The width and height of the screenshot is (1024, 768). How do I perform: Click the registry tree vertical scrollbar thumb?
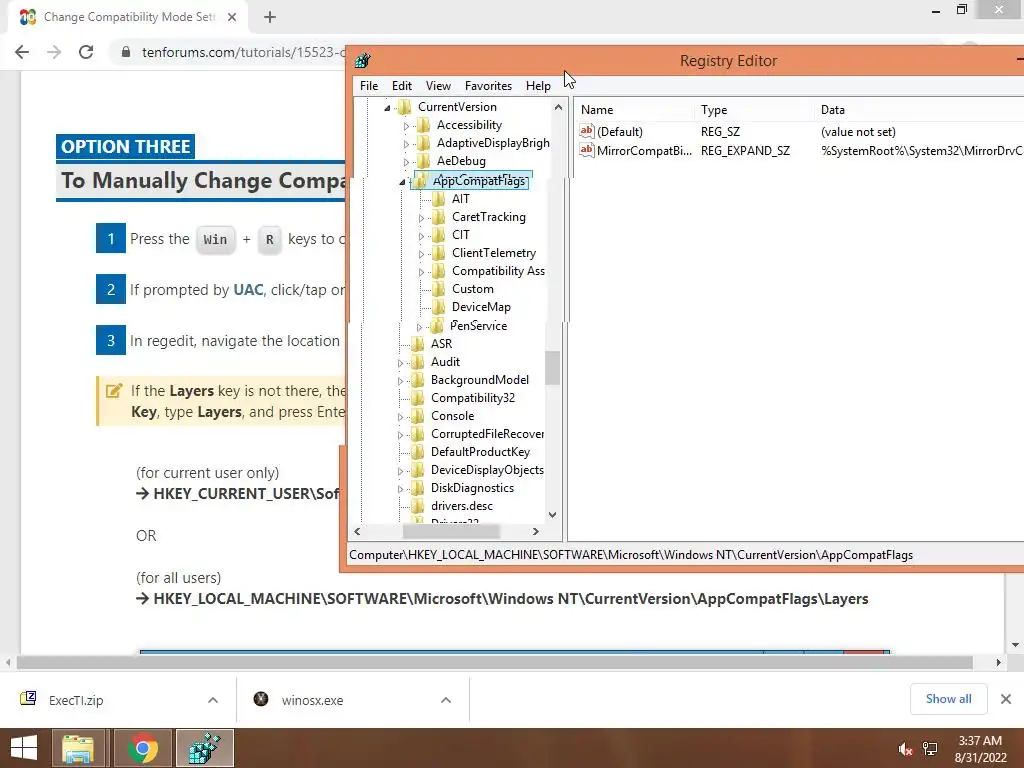tap(552, 368)
